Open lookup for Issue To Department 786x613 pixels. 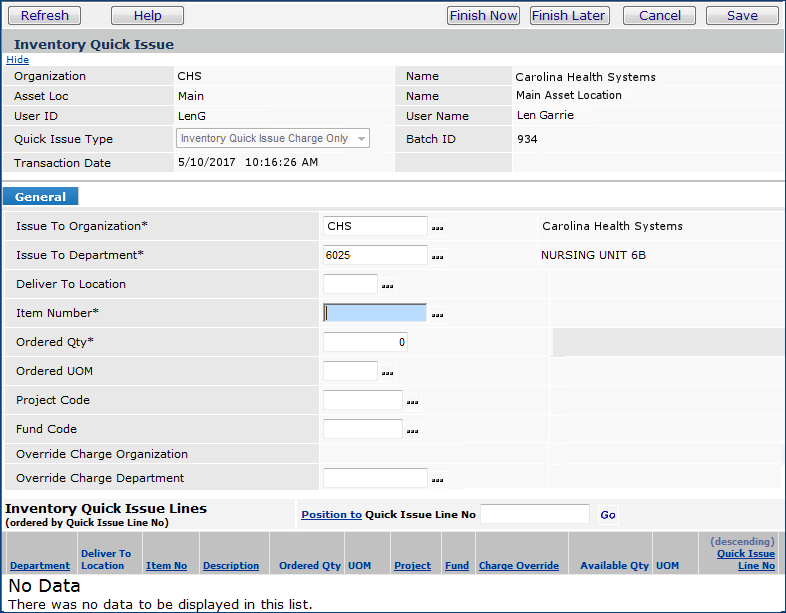(438, 257)
